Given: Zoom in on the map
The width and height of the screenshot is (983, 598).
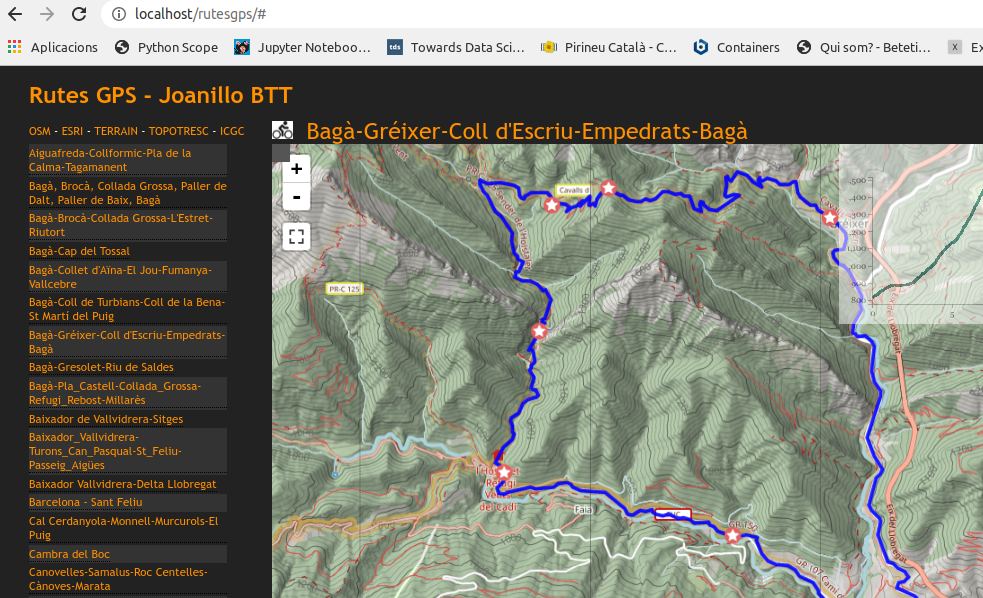Looking at the screenshot, I should 296,169.
